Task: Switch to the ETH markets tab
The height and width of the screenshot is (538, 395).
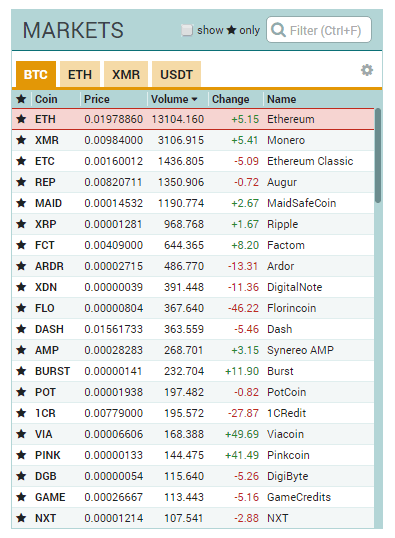Action: click(x=80, y=74)
